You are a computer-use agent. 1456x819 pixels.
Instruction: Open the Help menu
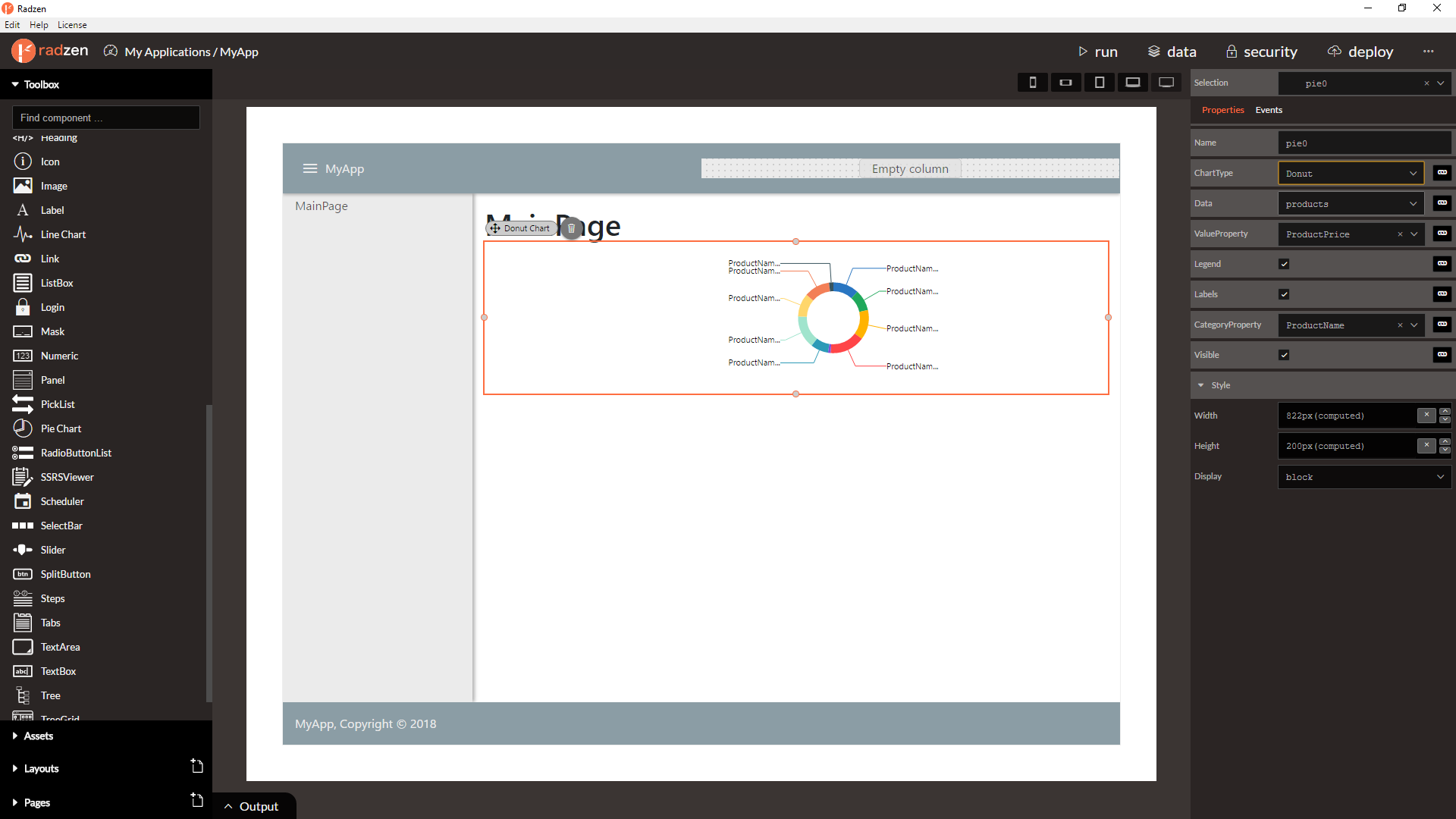39,25
